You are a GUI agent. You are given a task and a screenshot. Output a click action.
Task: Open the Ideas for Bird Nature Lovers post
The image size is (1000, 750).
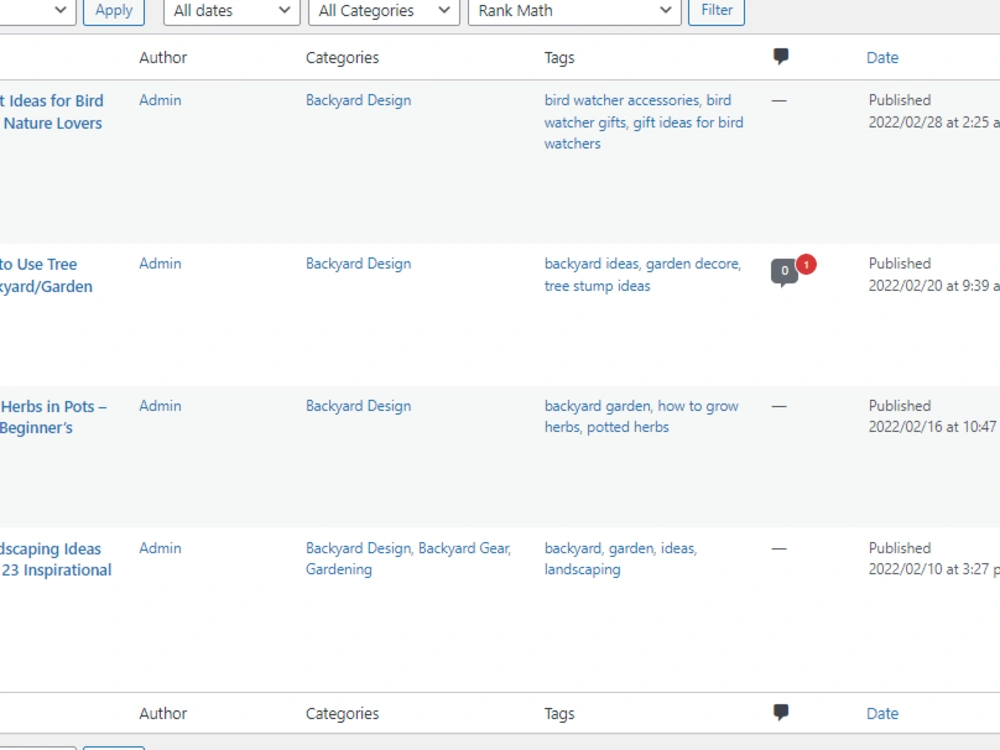tap(52, 112)
